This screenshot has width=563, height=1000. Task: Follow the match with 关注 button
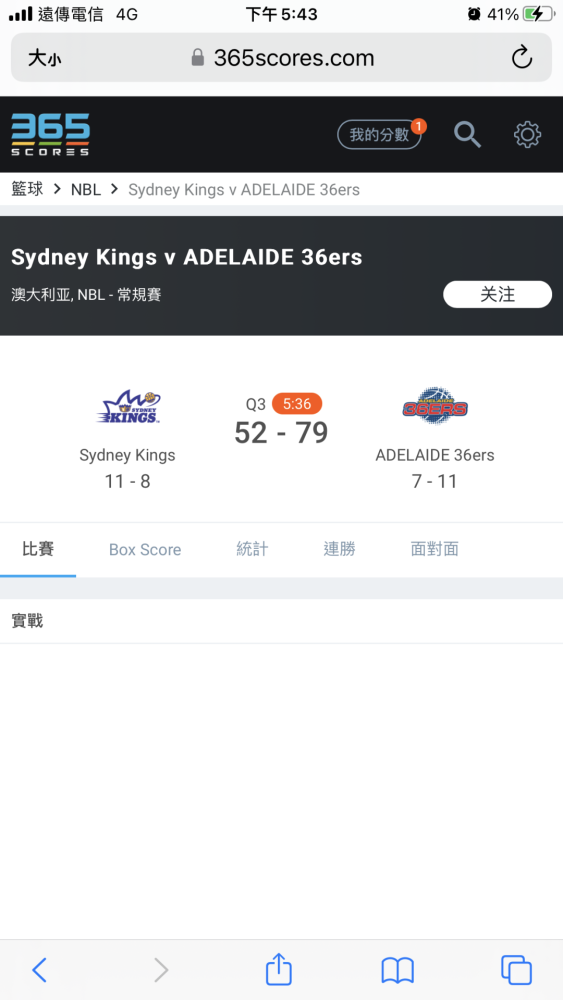(x=497, y=295)
